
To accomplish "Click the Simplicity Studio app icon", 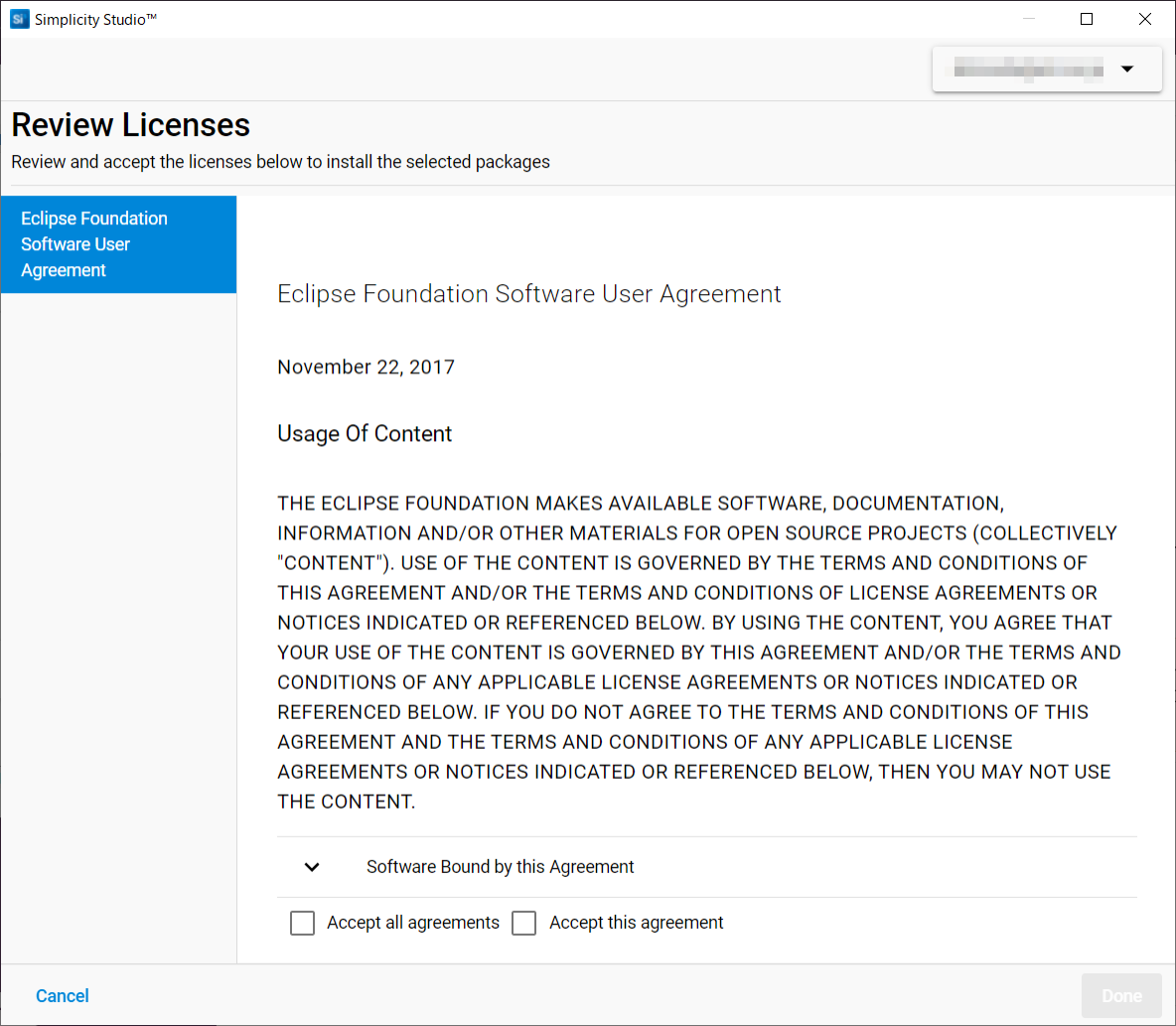I will pos(20,19).
